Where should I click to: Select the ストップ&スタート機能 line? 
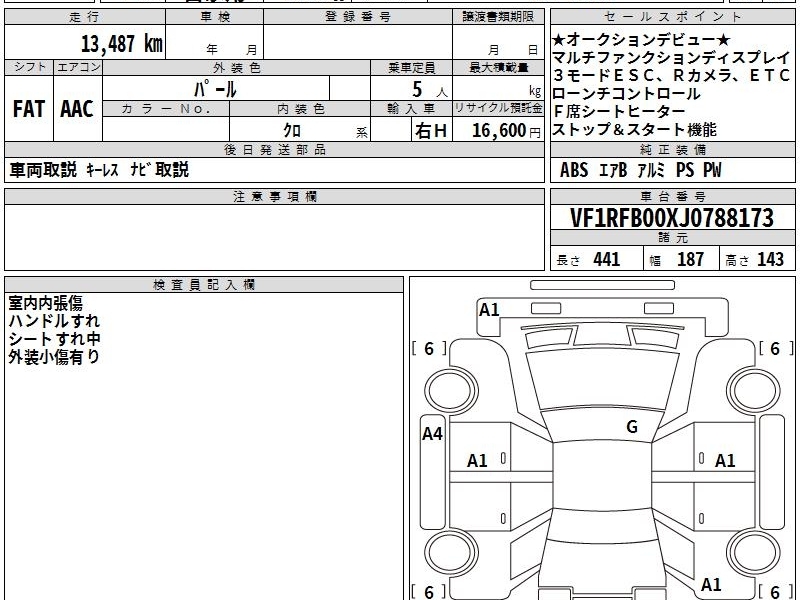634,130
